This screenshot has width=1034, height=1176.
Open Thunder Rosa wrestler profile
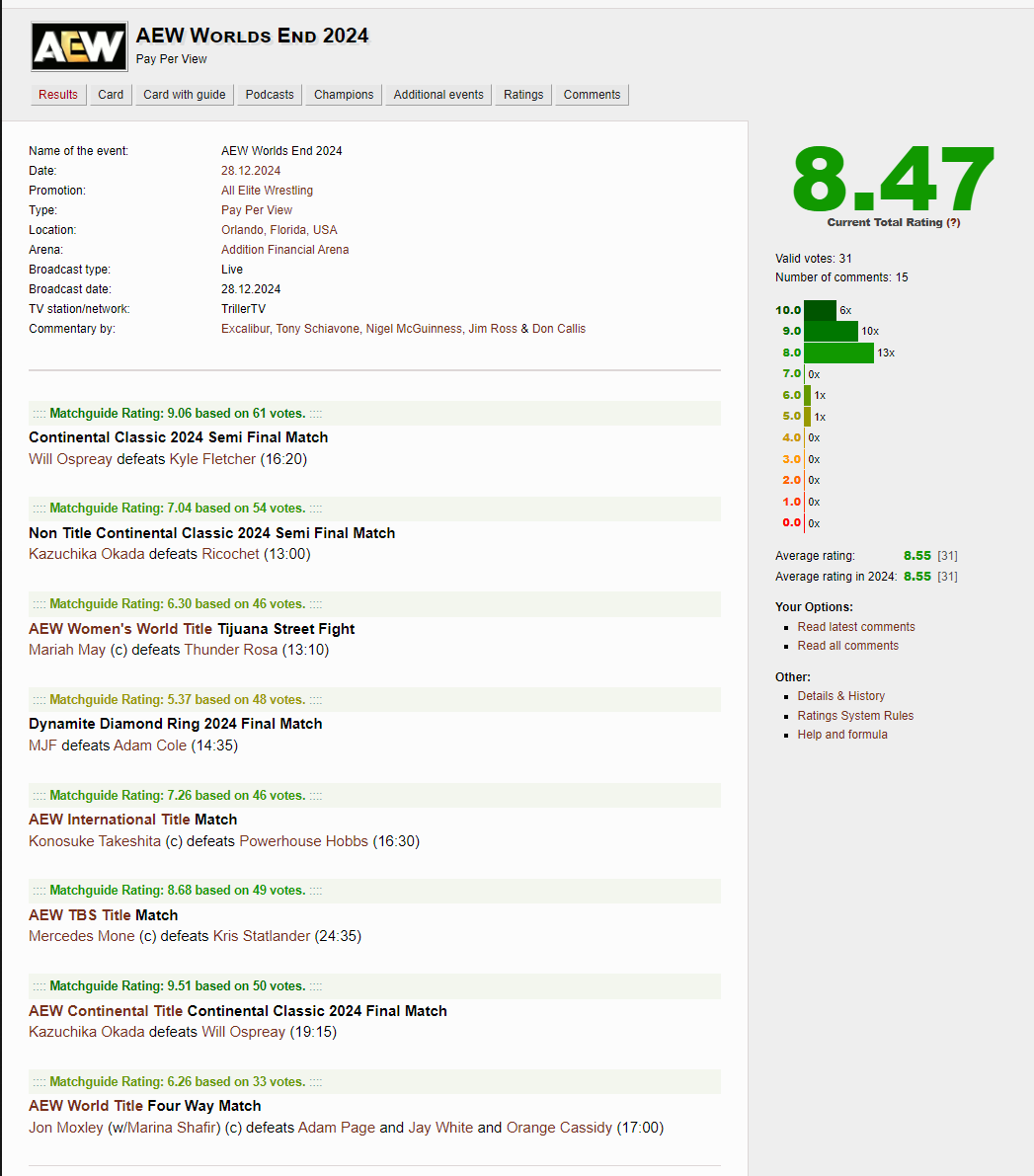coord(231,650)
